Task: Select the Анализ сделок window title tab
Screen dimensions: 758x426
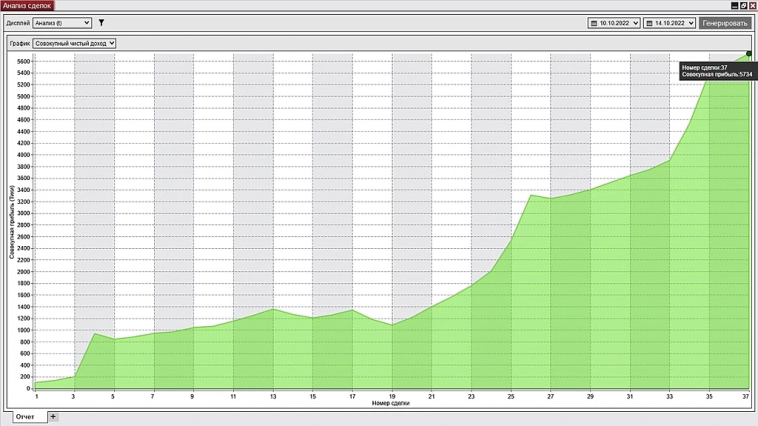Action: coord(27,5)
